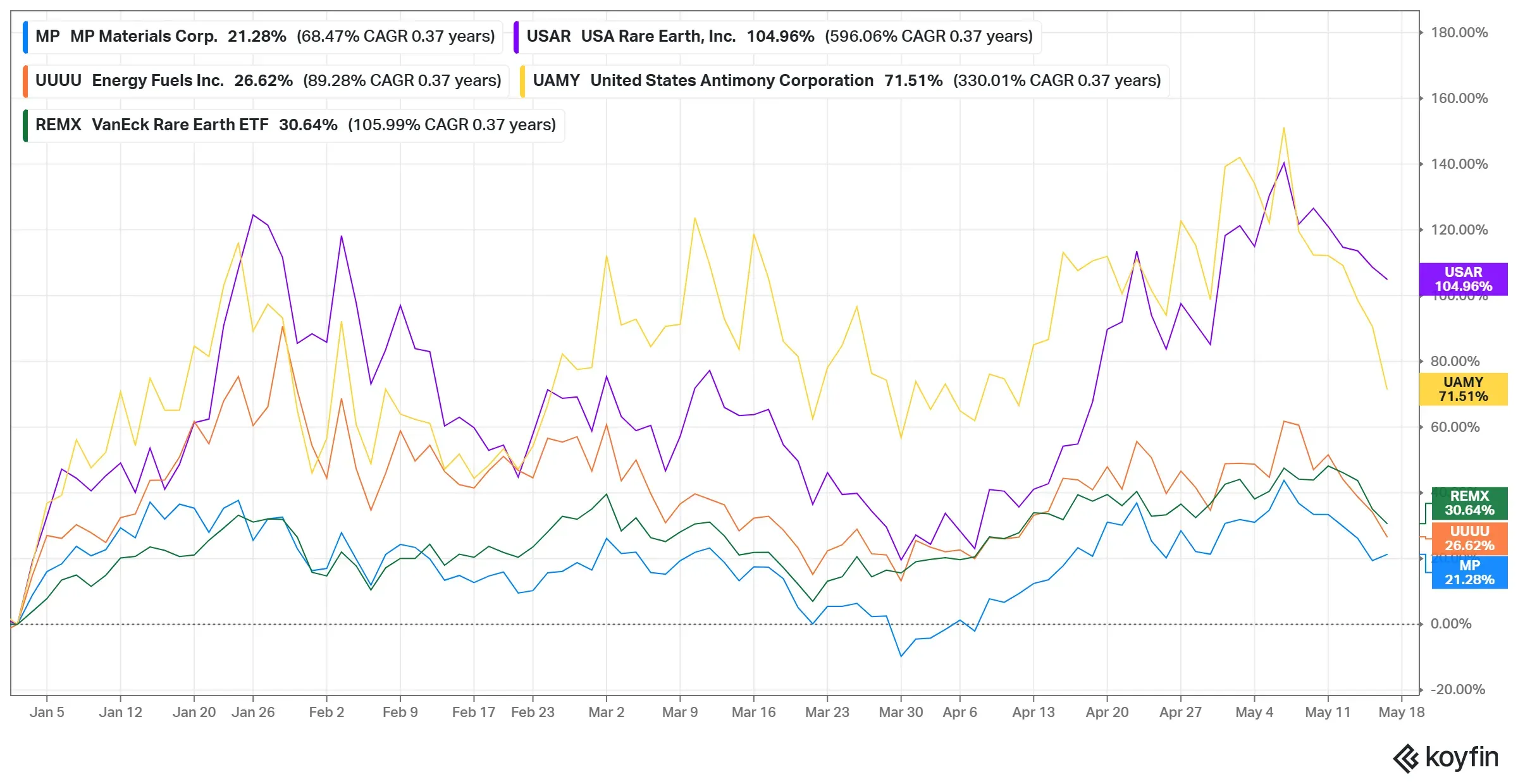Click the 596.06% CAGR text for USAR
The width and height of the screenshot is (1518, 784).
[x=929, y=37]
